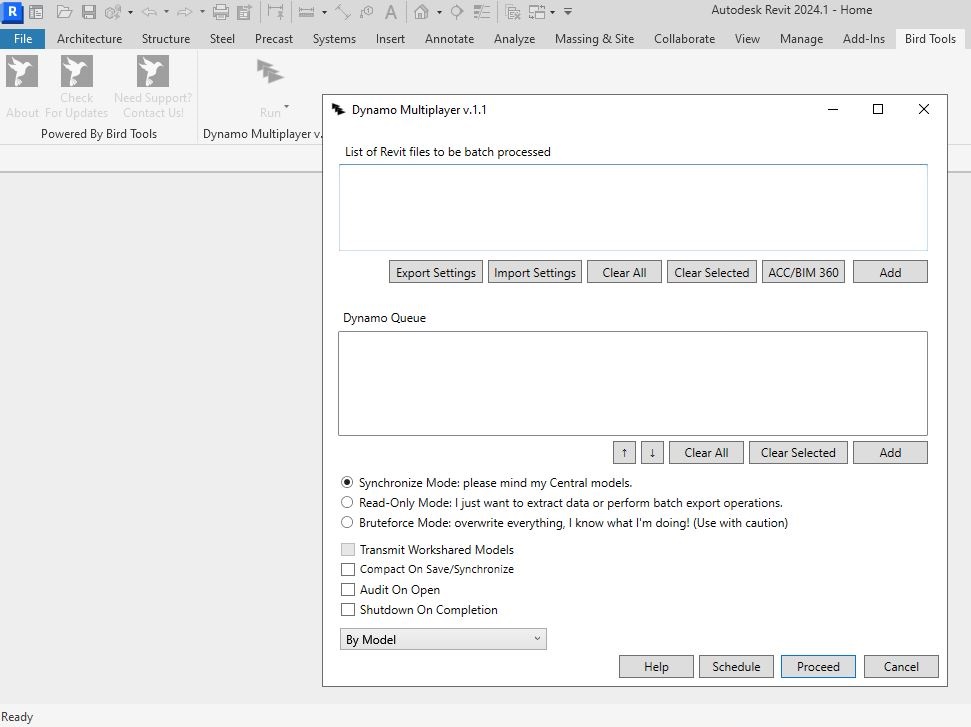Click the About bird icon
The width and height of the screenshot is (971, 727).
(22, 72)
